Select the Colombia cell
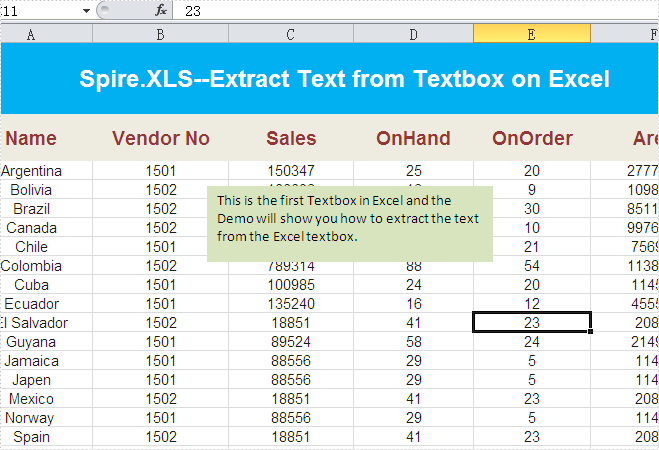659x450 pixels. pos(47,266)
